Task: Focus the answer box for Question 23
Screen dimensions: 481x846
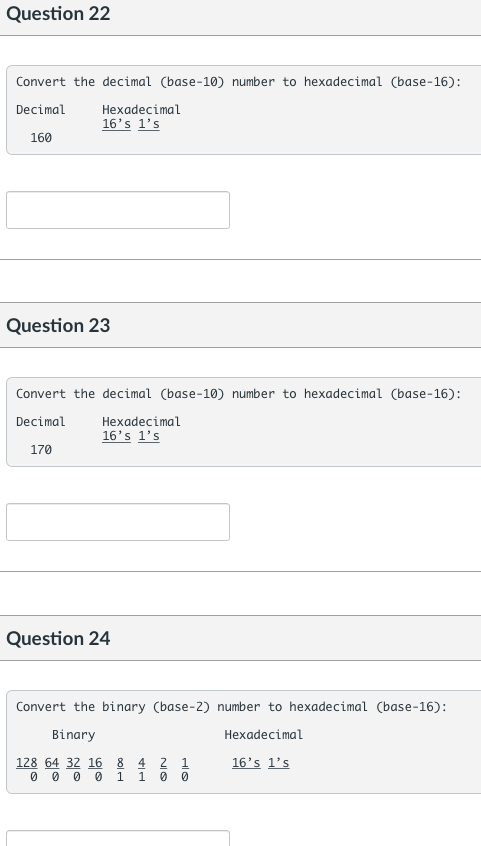Action: click(x=118, y=522)
